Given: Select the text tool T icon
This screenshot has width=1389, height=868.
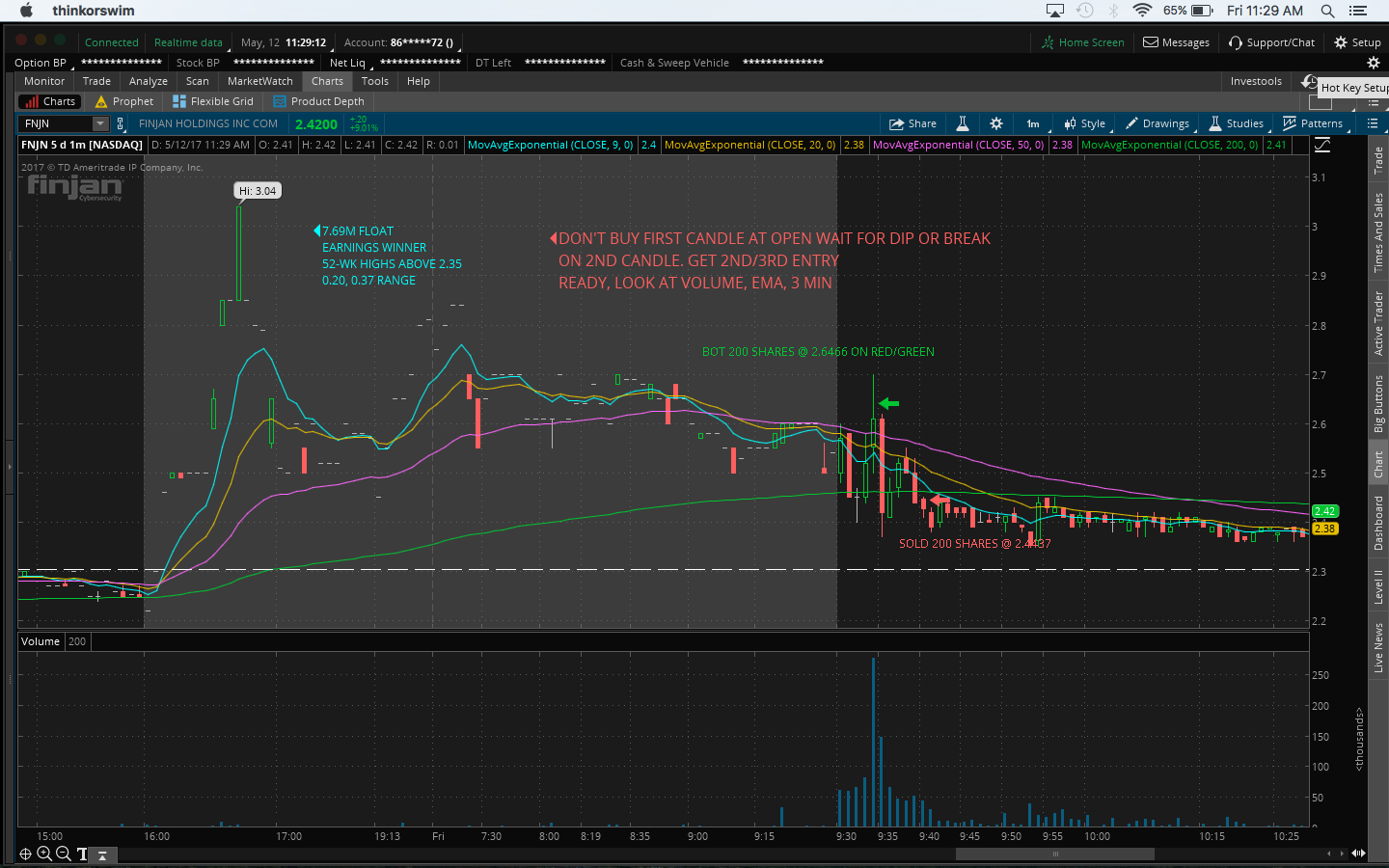Looking at the screenshot, I should tap(82, 854).
